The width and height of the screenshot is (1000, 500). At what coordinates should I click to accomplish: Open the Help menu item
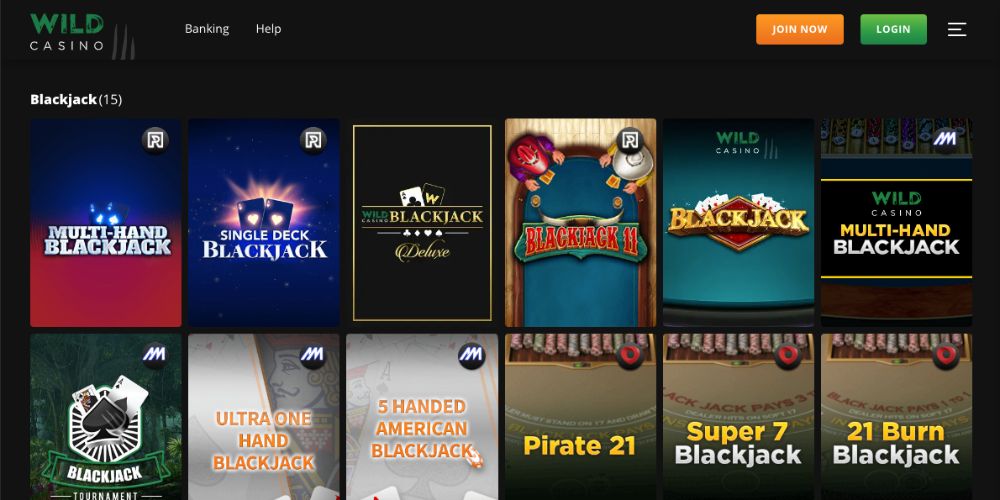[268, 29]
